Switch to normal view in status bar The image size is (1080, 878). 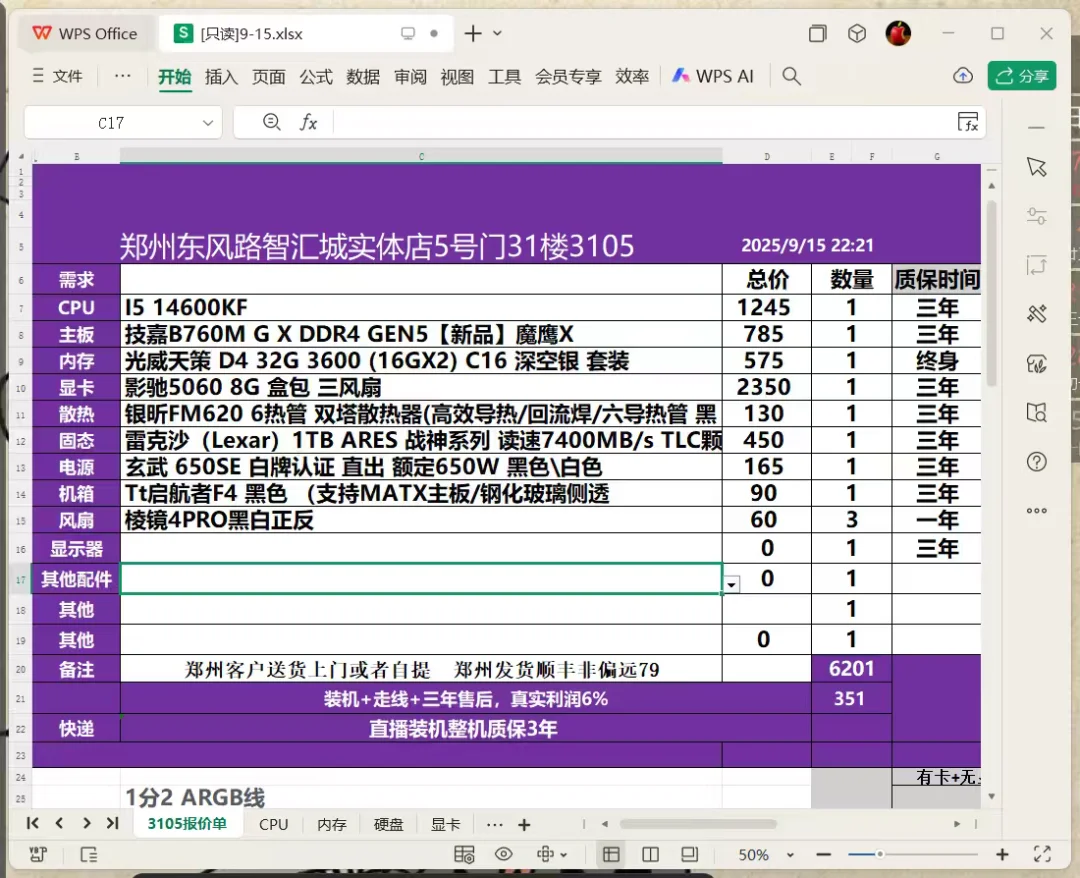(x=611, y=855)
